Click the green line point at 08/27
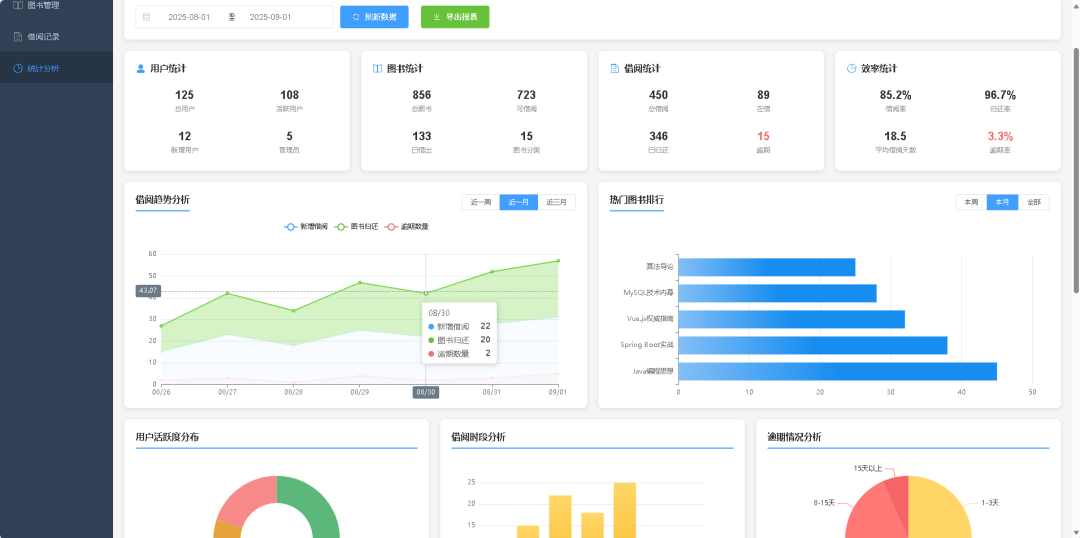Viewport: 1080px width, 538px height. (x=227, y=293)
